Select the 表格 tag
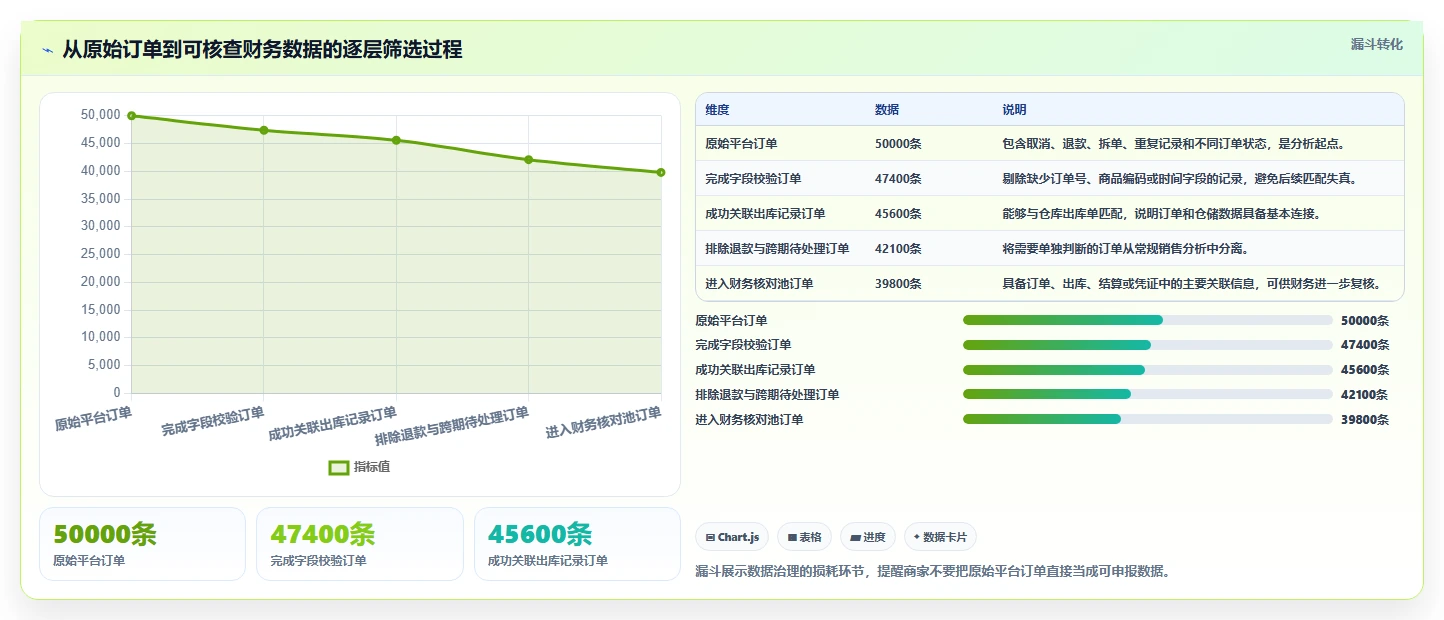Screen dimensions: 1444x620 pyautogui.click(x=805, y=537)
